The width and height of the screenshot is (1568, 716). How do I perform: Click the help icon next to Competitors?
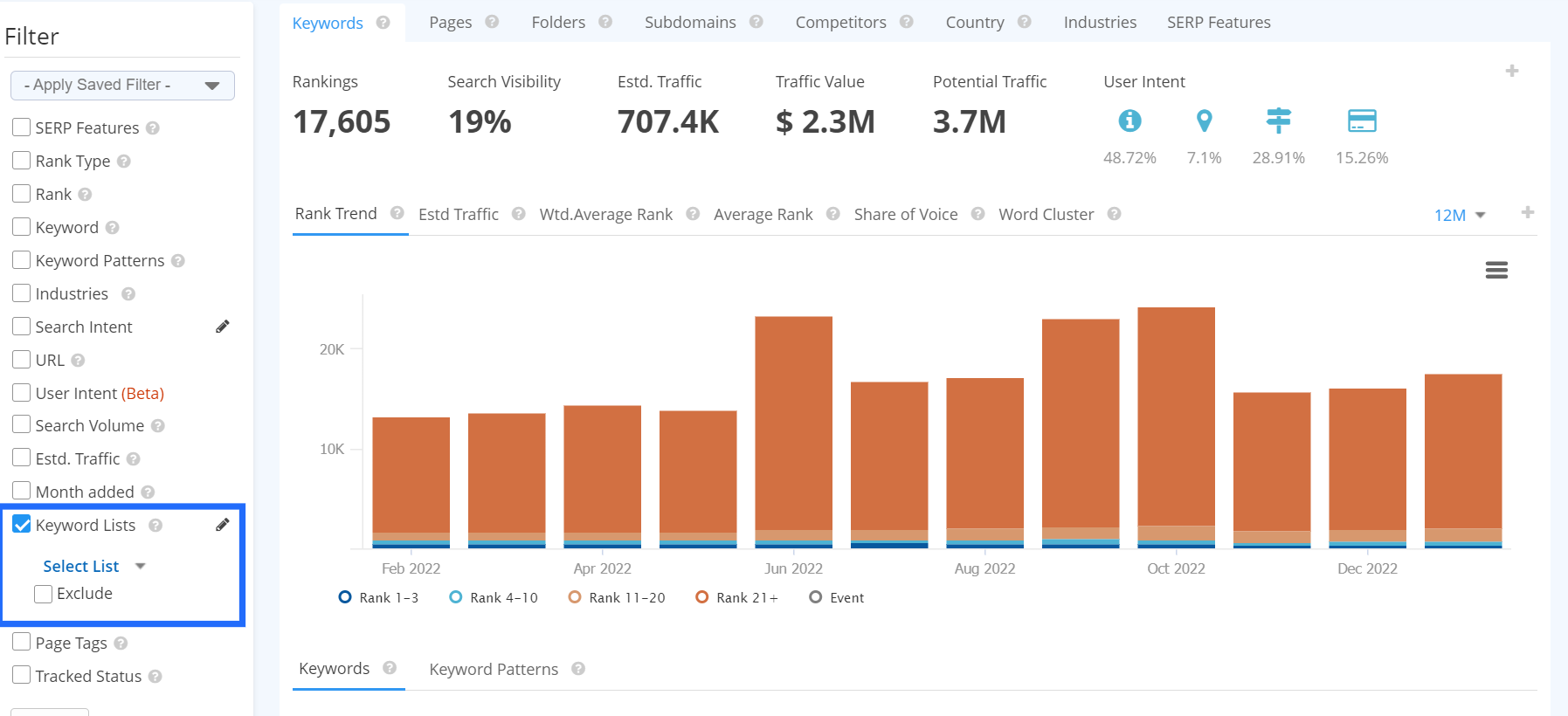[907, 22]
